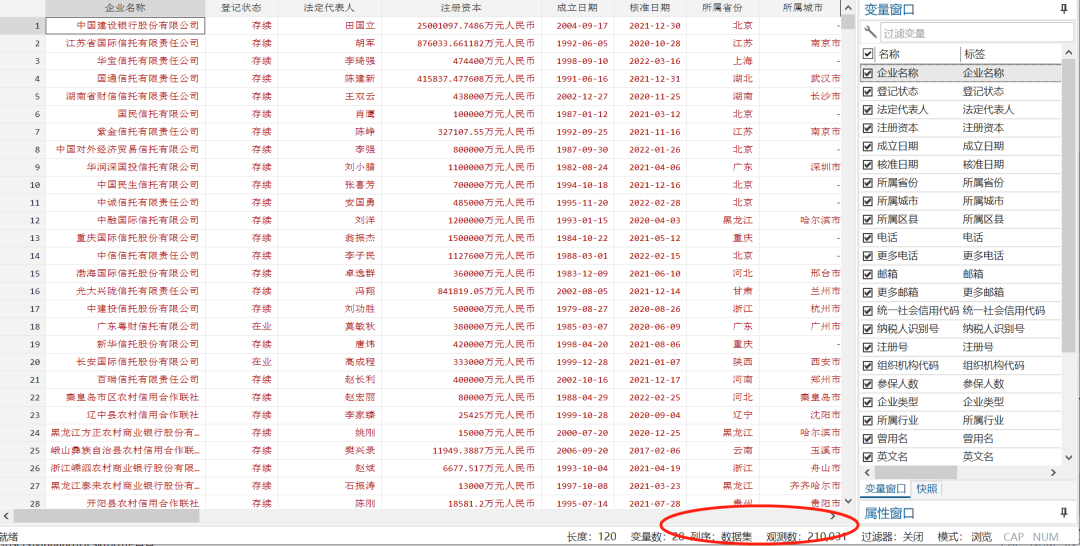1080x546 pixels.
Task: Select the 所属城市 column header
Action: tap(800, 8)
